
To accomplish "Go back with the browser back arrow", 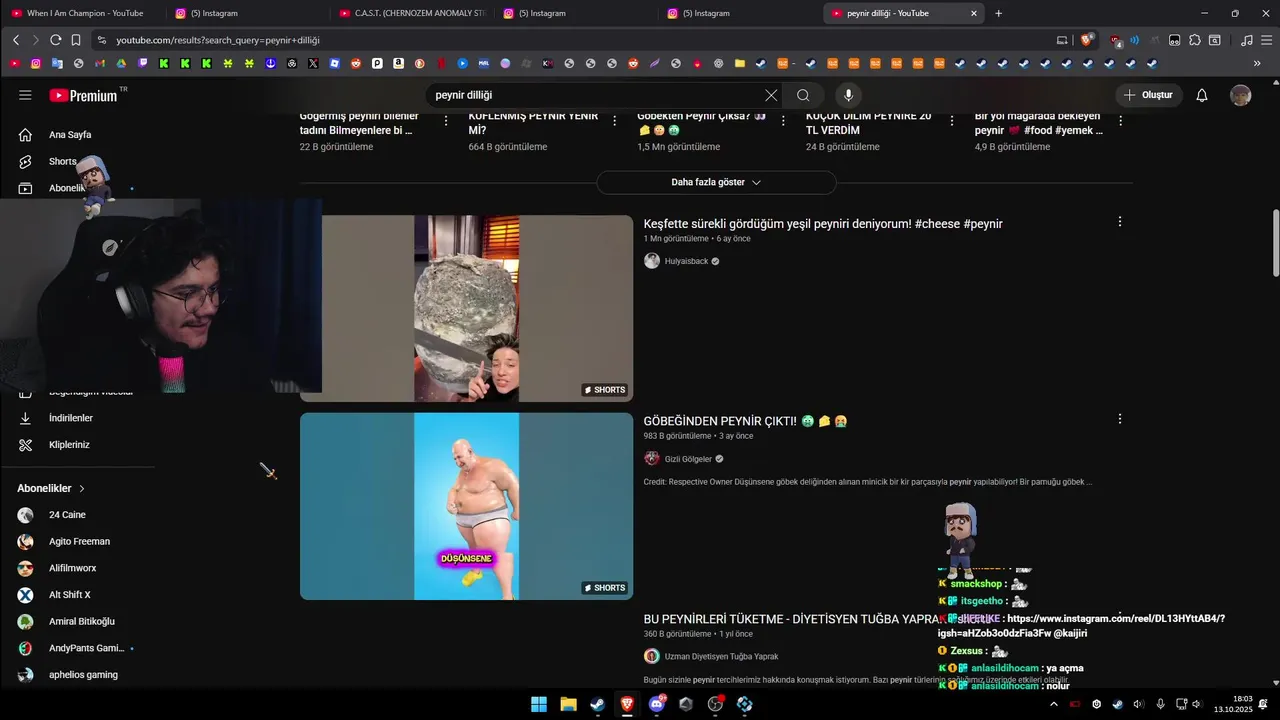I will pos(16,40).
